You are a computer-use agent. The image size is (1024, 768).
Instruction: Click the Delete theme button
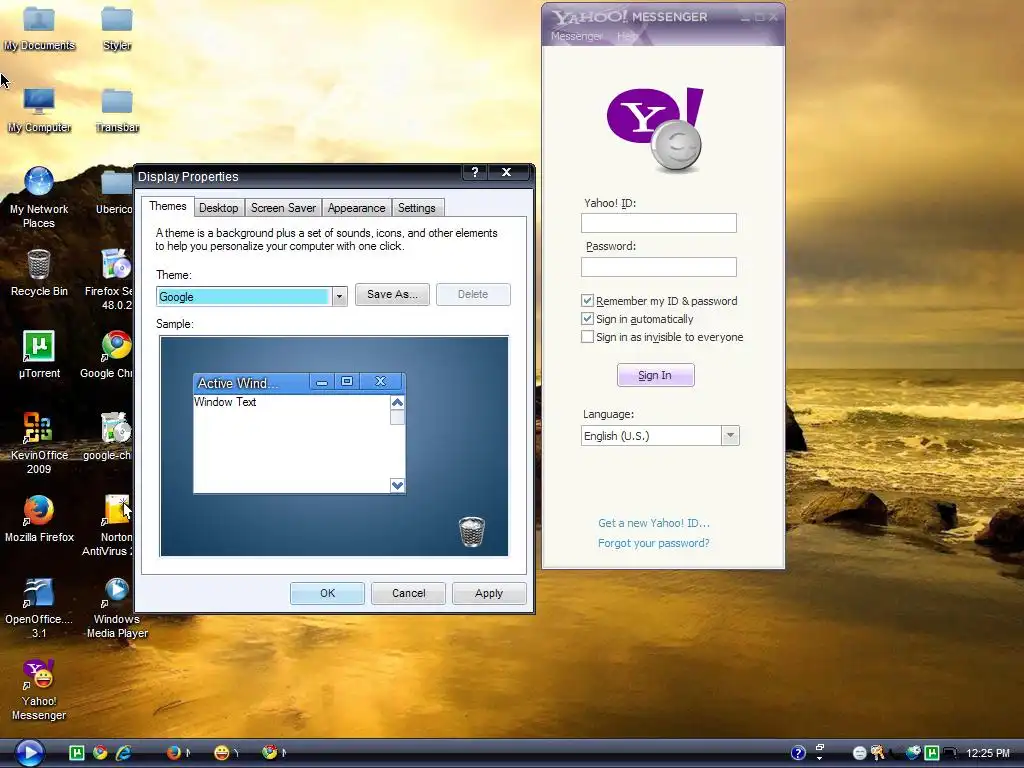pyautogui.click(x=473, y=295)
